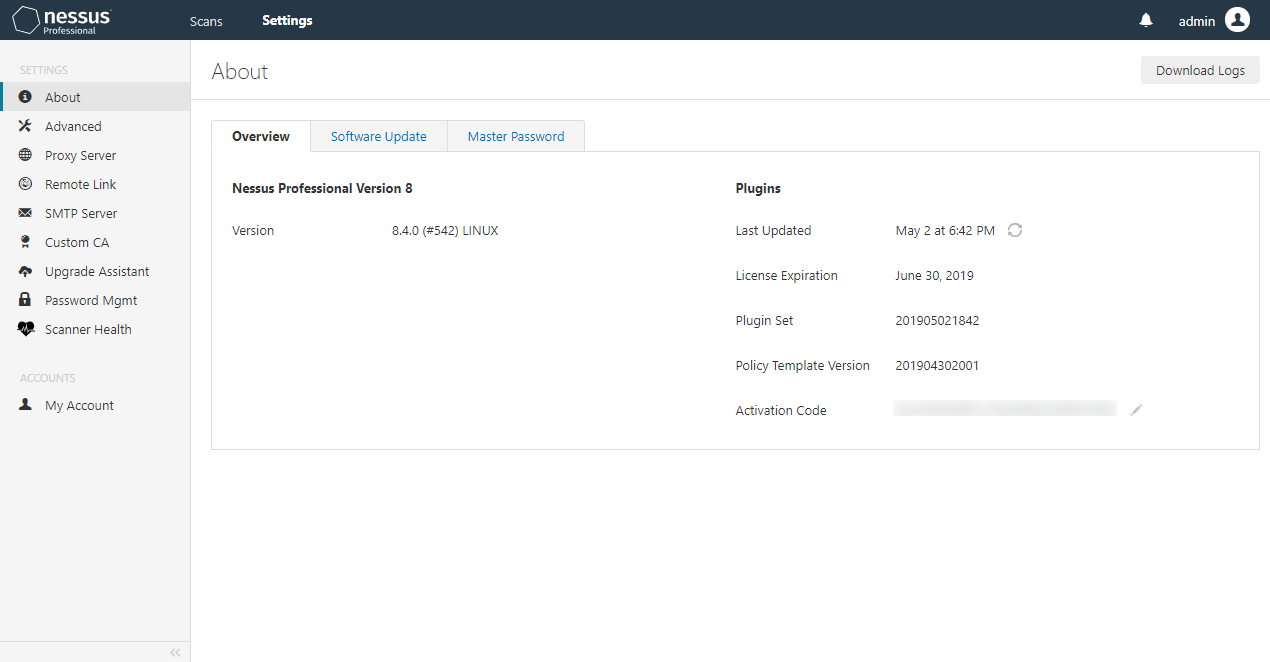Open the admin user avatar menu
The height and width of the screenshot is (662, 1270).
click(1237, 20)
